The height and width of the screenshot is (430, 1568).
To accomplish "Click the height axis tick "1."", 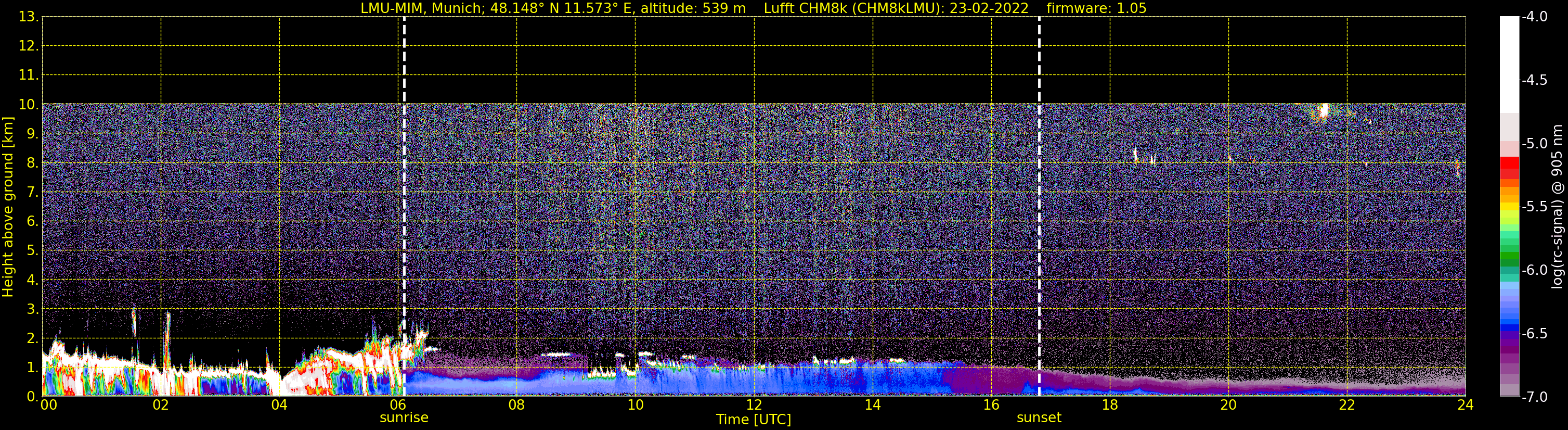I will tap(33, 368).
